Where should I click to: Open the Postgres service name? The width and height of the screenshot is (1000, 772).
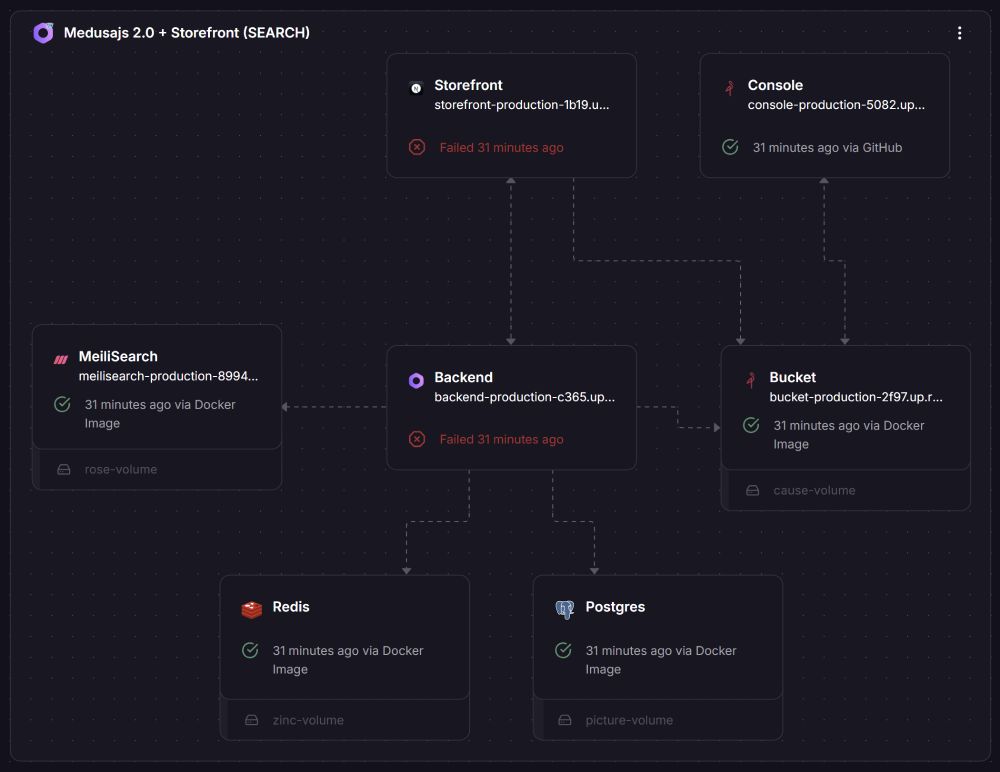(615, 607)
